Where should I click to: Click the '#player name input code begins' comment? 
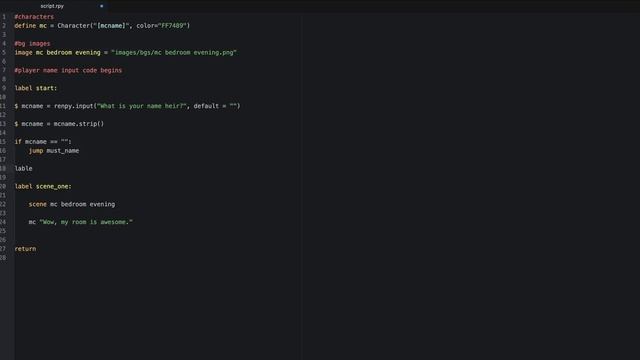(x=68, y=70)
